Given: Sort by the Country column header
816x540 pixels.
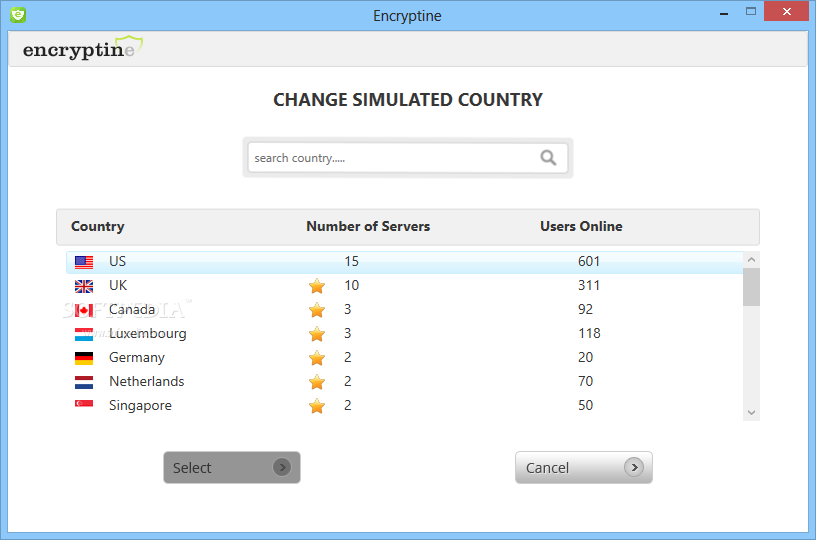Looking at the screenshot, I should pos(97,226).
